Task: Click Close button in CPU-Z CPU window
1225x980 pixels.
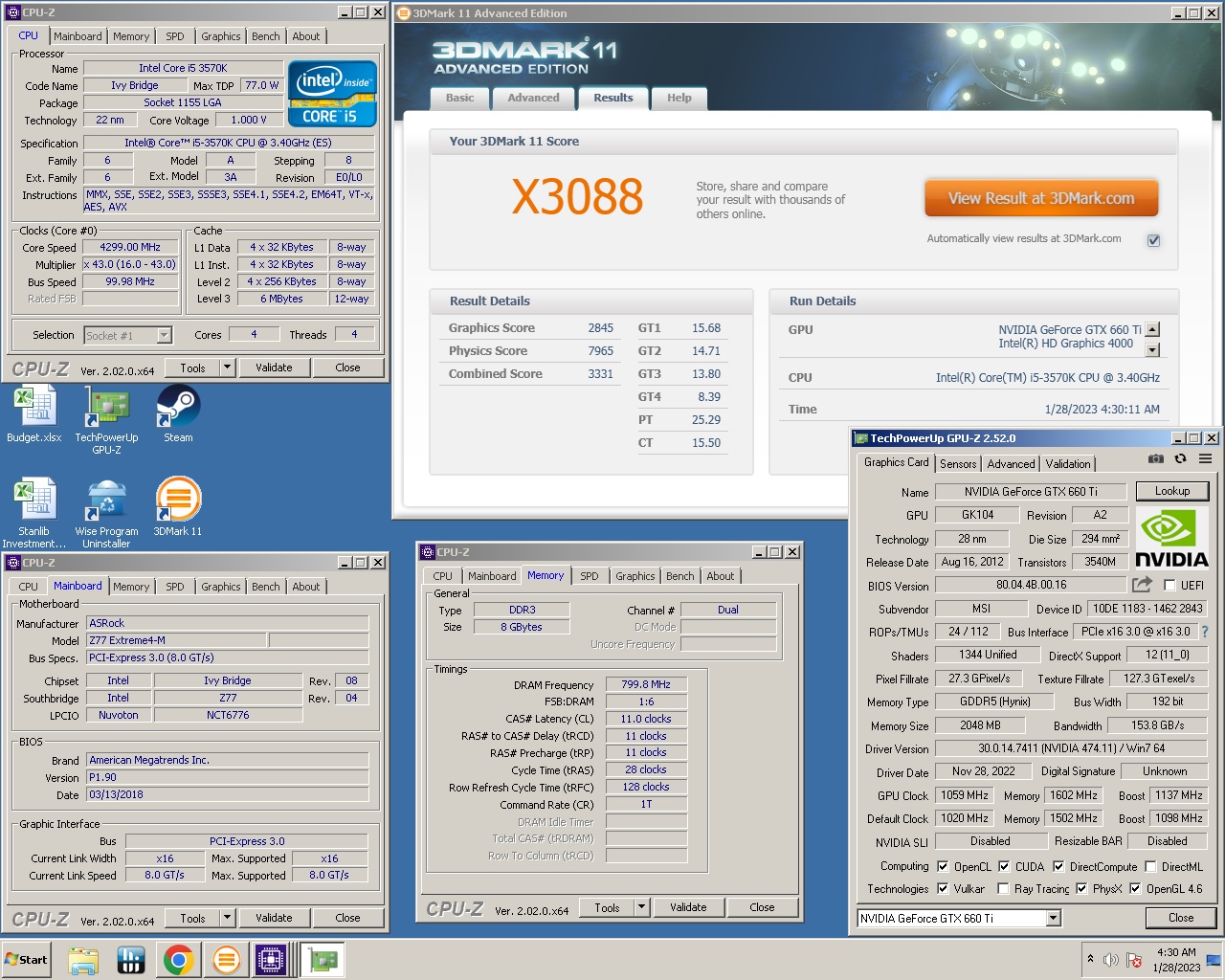Action: [x=347, y=367]
